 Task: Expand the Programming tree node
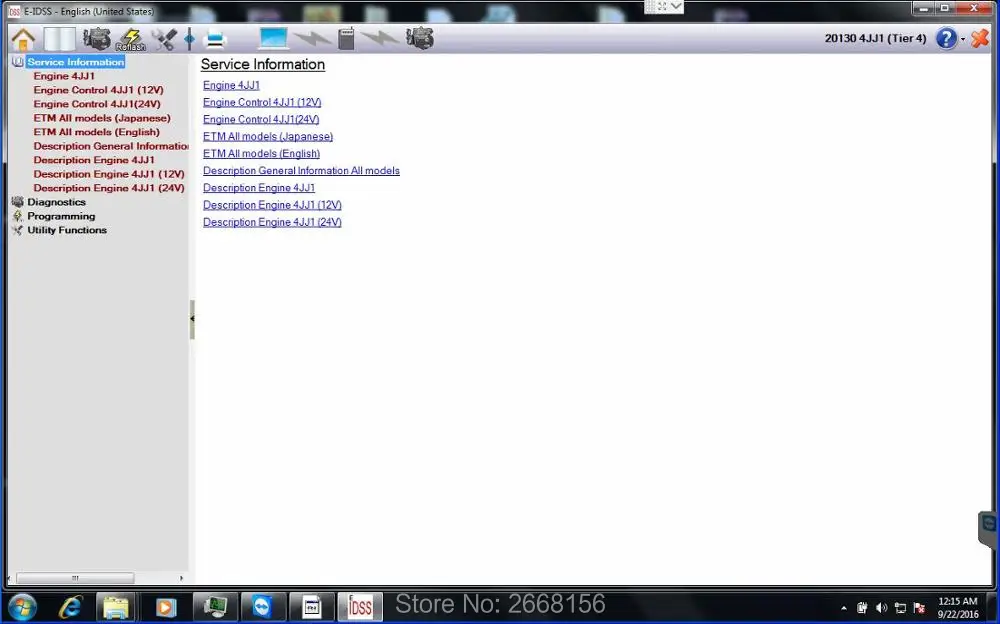61,216
